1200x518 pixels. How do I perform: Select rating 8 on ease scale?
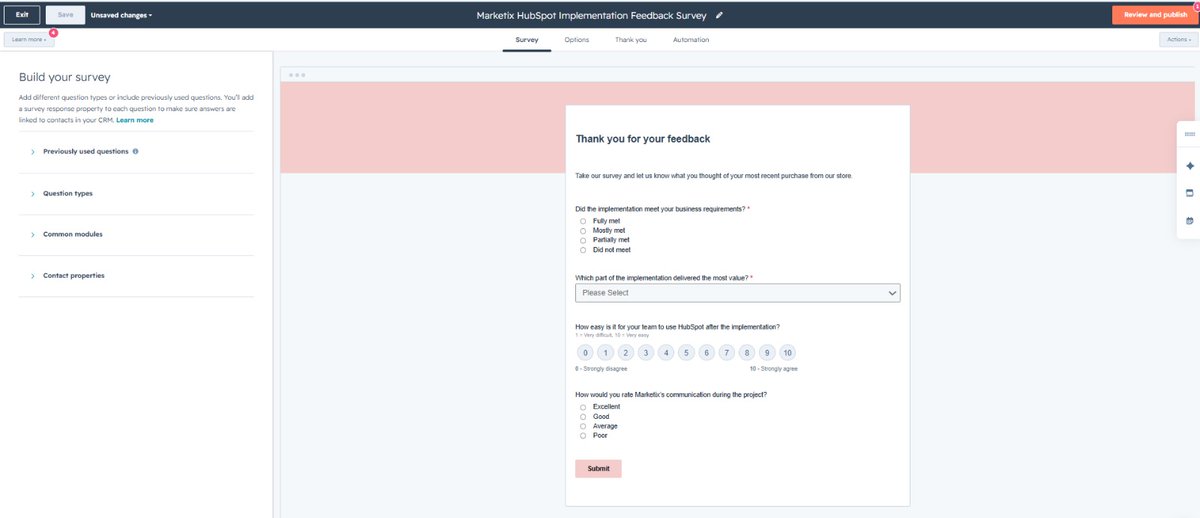tap(747, 352)
